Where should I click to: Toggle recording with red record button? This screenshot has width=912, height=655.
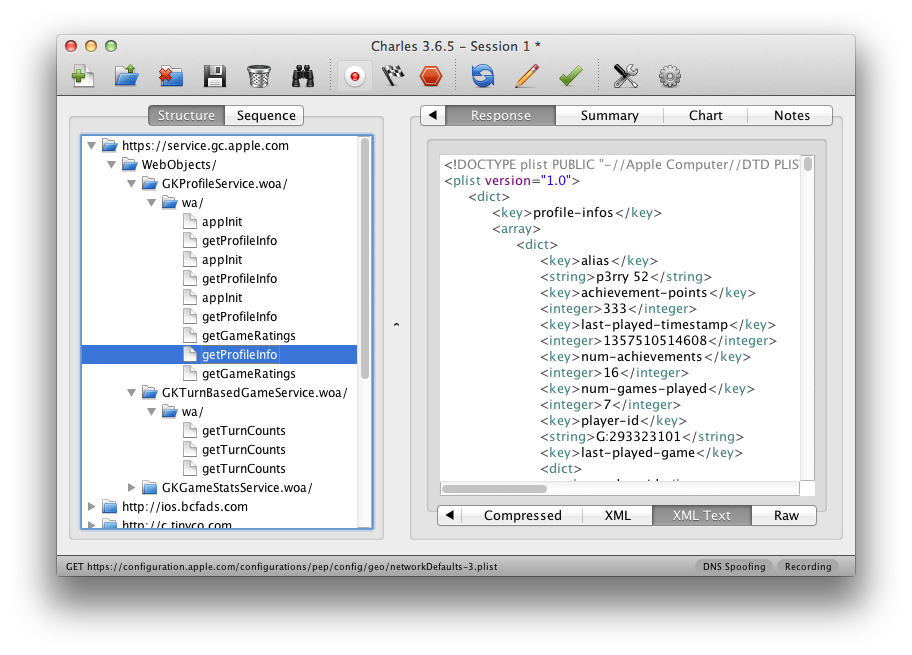[354, 76]
